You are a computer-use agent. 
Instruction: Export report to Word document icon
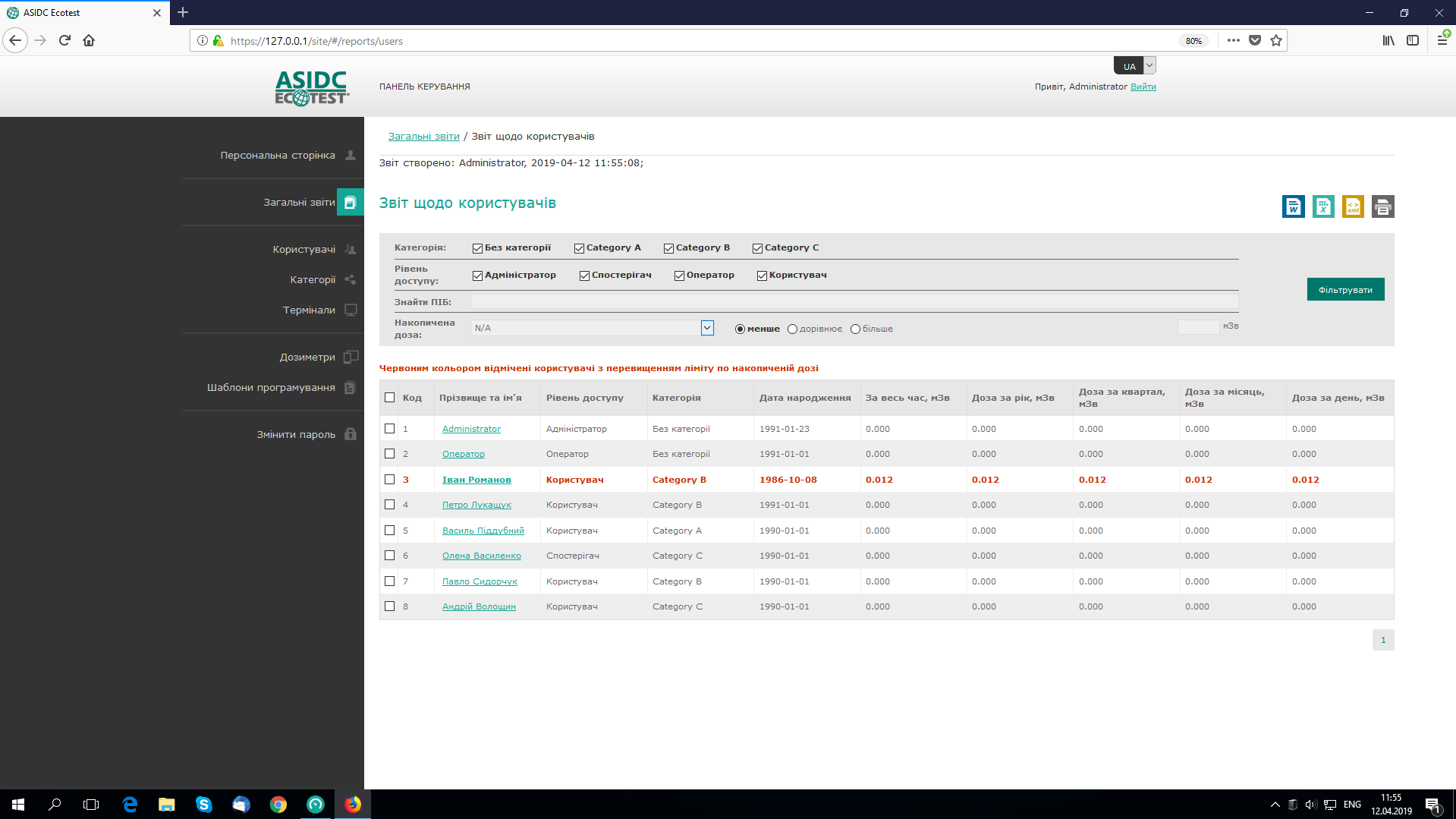point(1293,206)
